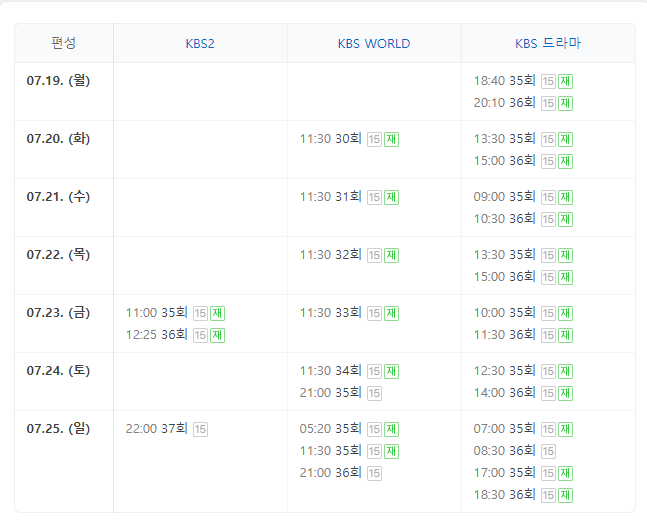
Task: Click 20:10 36회 entry on 07.19
Action: tap(504, 102)
